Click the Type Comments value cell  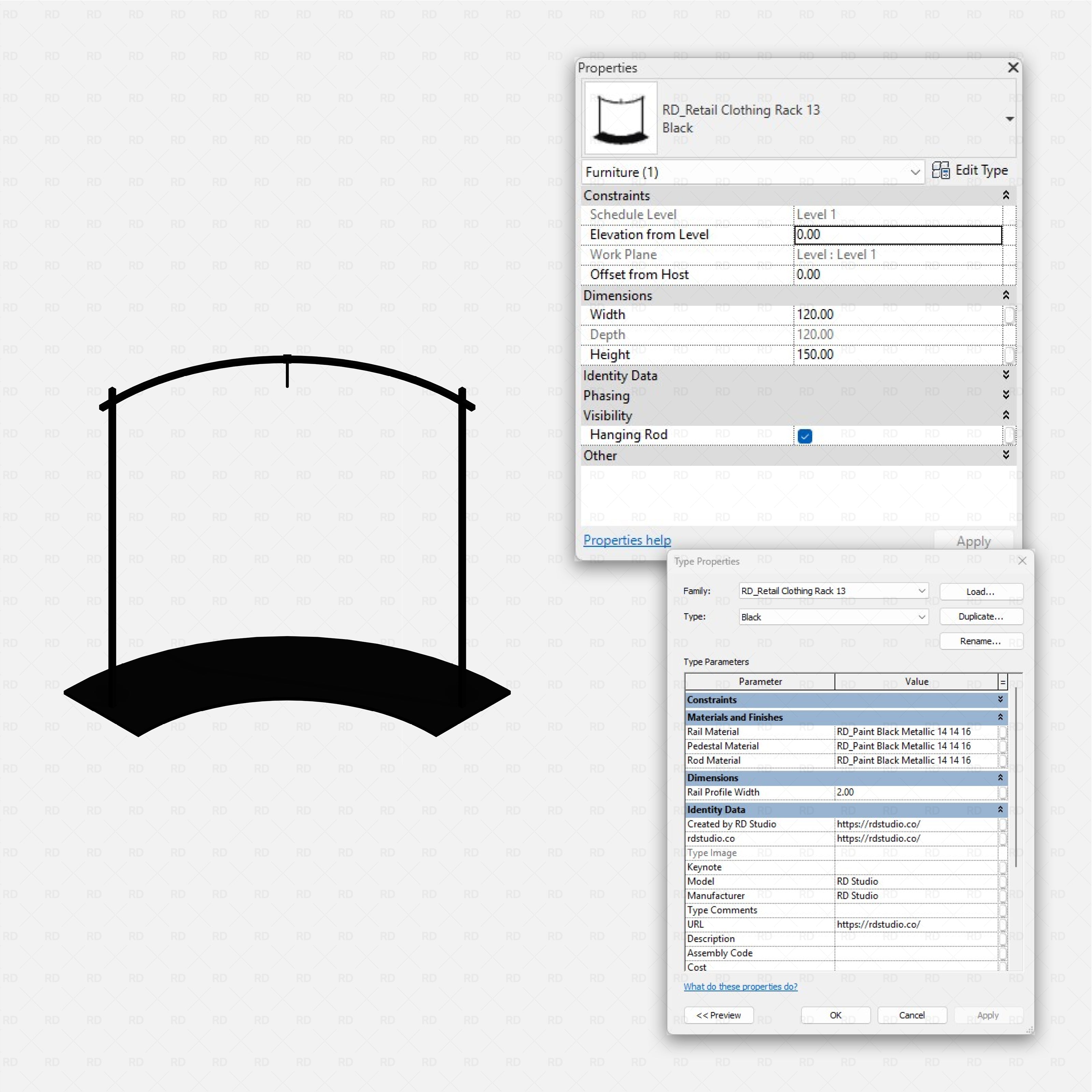click(x=916, y=910)
